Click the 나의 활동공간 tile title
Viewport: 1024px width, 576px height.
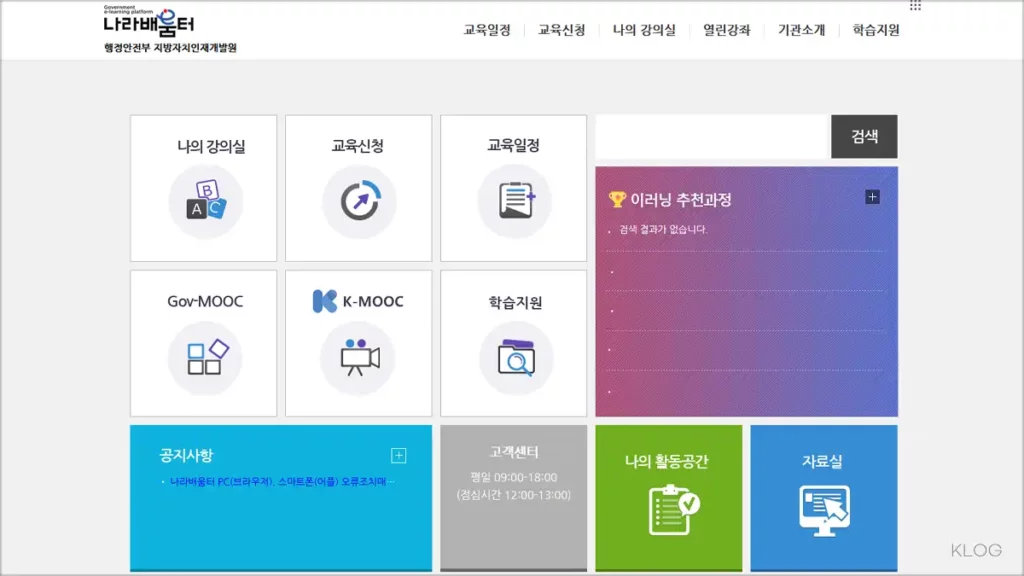(x=667, y=462)
